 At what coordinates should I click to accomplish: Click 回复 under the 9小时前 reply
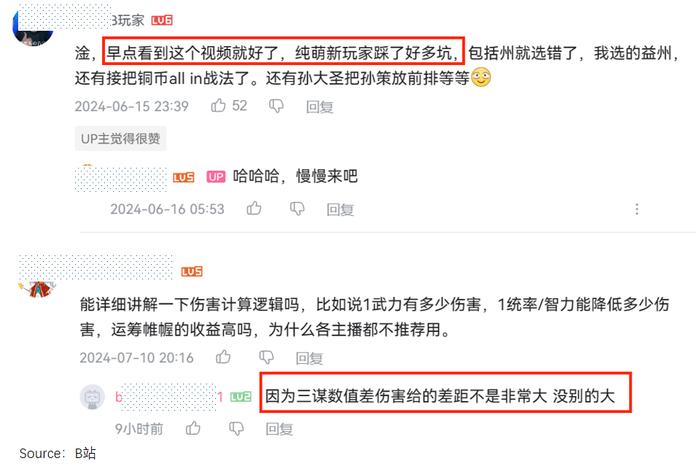click(279, 429)
